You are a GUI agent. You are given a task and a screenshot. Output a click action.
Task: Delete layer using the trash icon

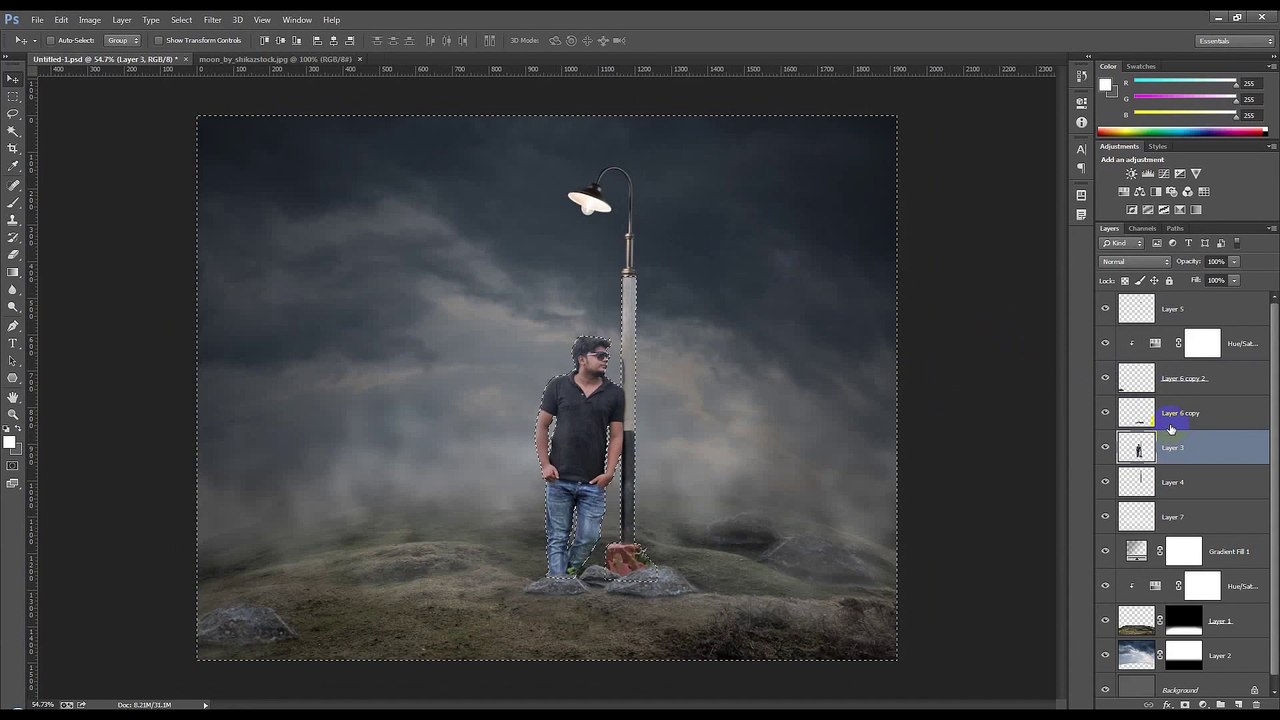tap(1256, 705)
